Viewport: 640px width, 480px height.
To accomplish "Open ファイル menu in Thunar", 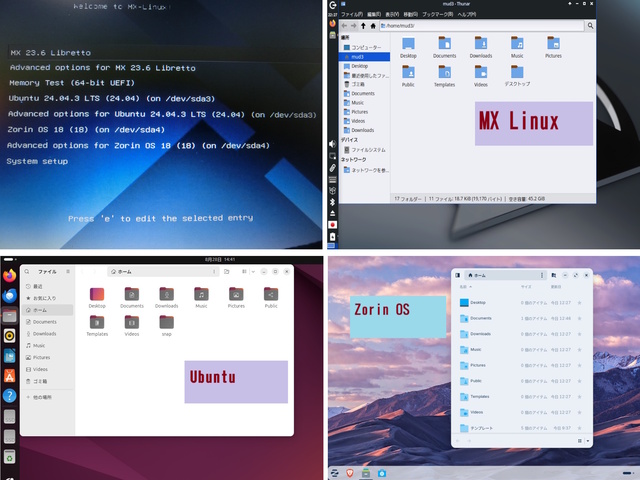I will pos(352,14).
